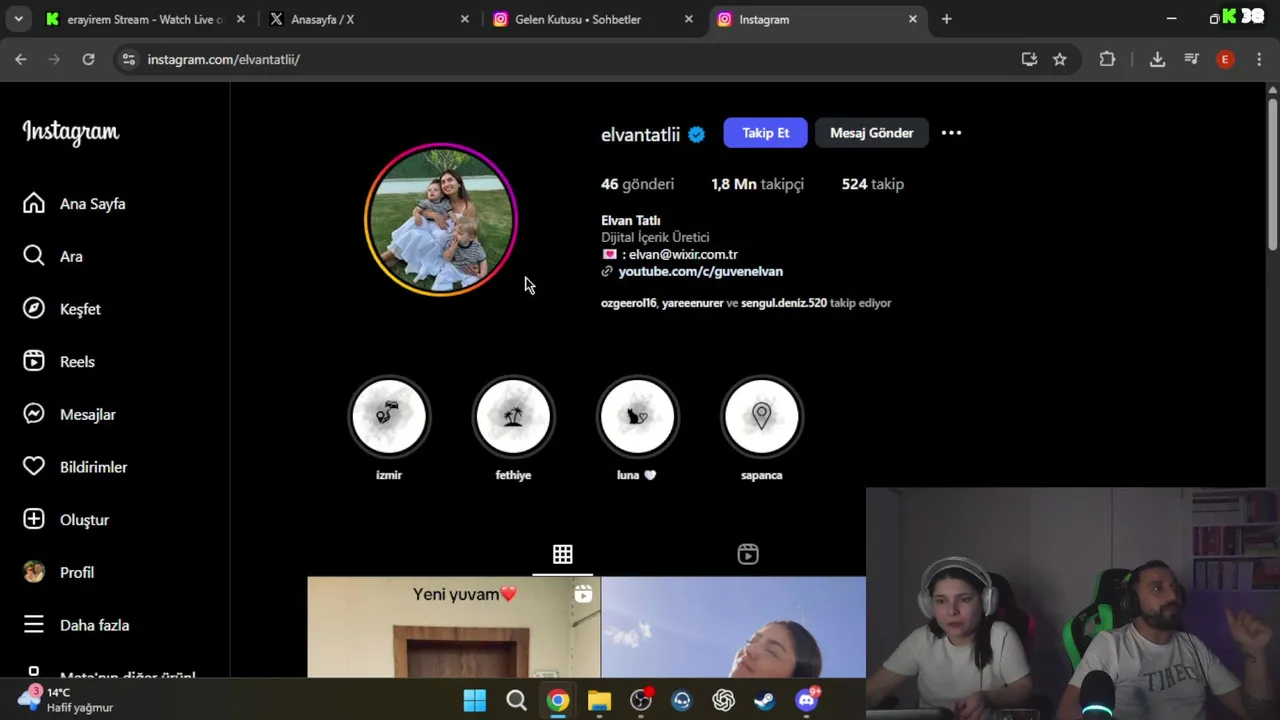Open elvantatlii profile picture story
1280x720 pixels.
click(440, 220)
